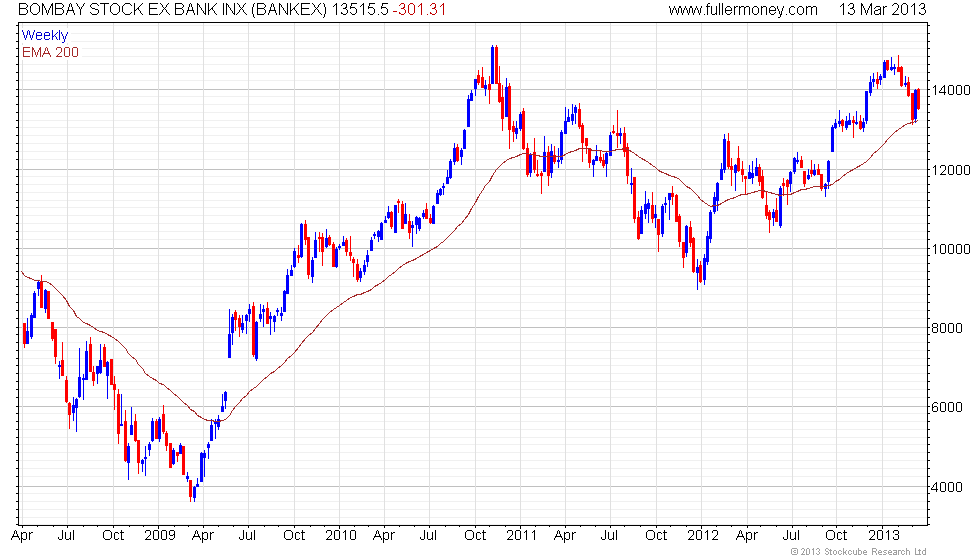Viewport: 980px width, 560px height.
Task: Click the 2009 year label on time axis
Action: point(159,535)
